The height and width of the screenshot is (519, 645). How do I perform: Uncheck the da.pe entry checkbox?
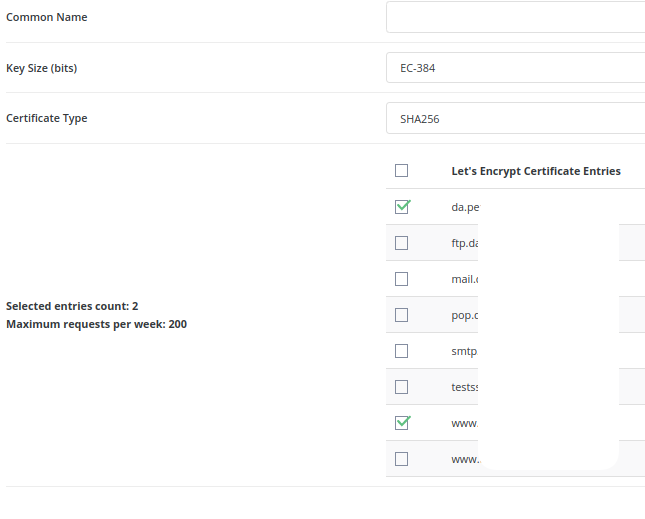point(402,207)
